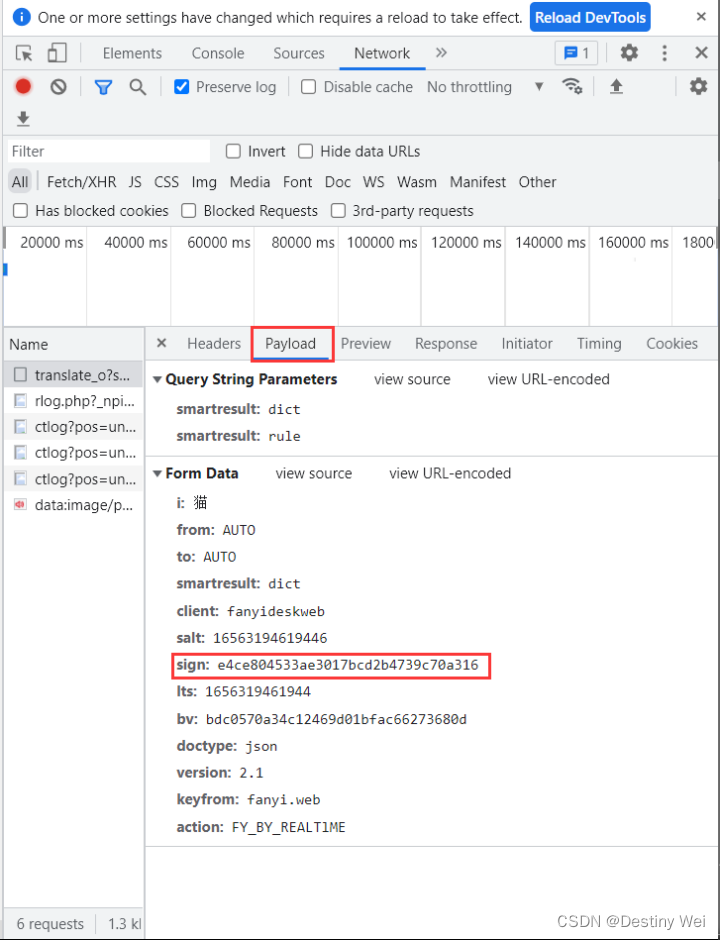The image size is (720, 940).
Task: Clear the network log icon
Action: [x=58, y=87]
